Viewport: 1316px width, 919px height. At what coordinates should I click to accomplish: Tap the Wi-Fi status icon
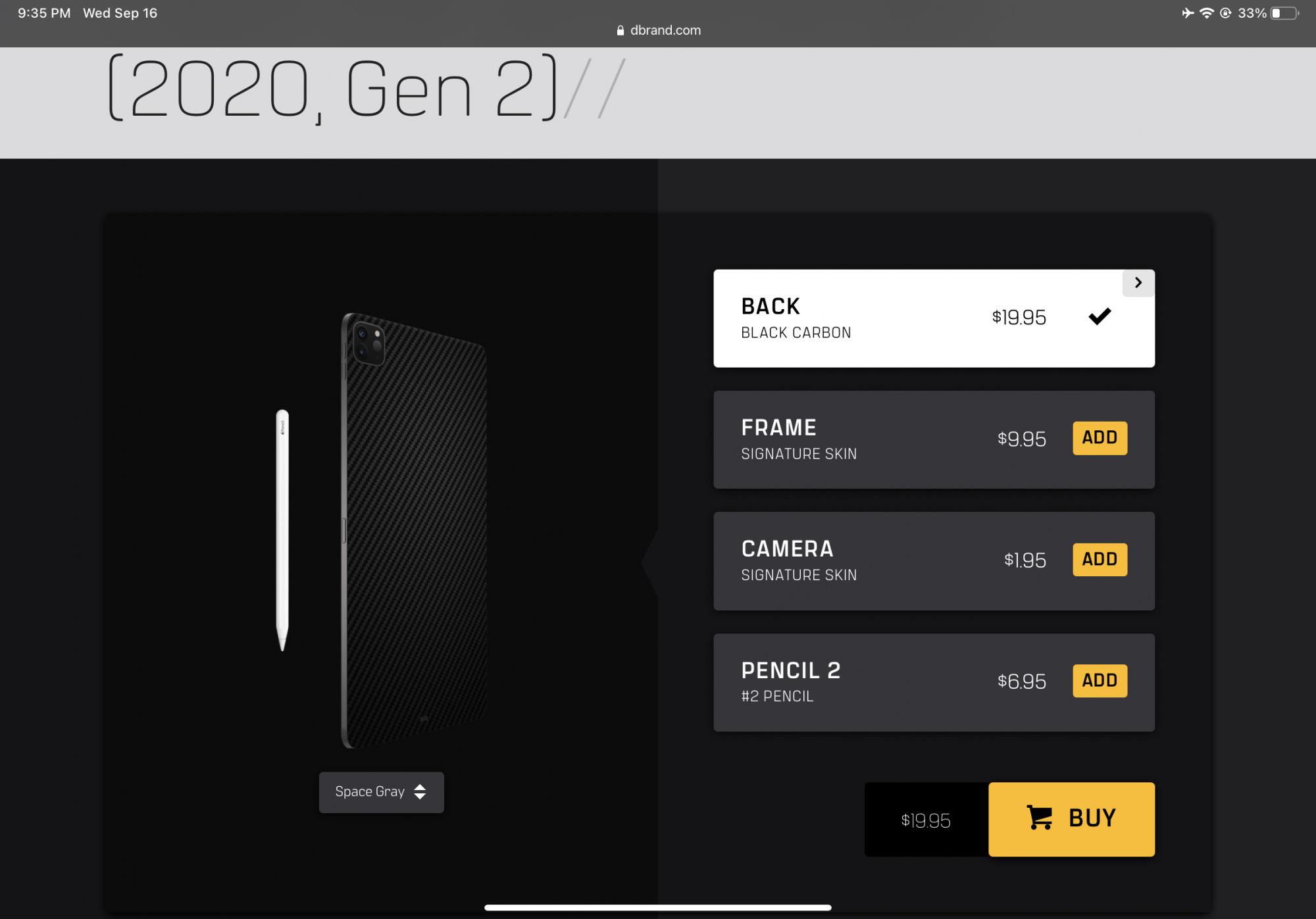tap(1206, 13)
